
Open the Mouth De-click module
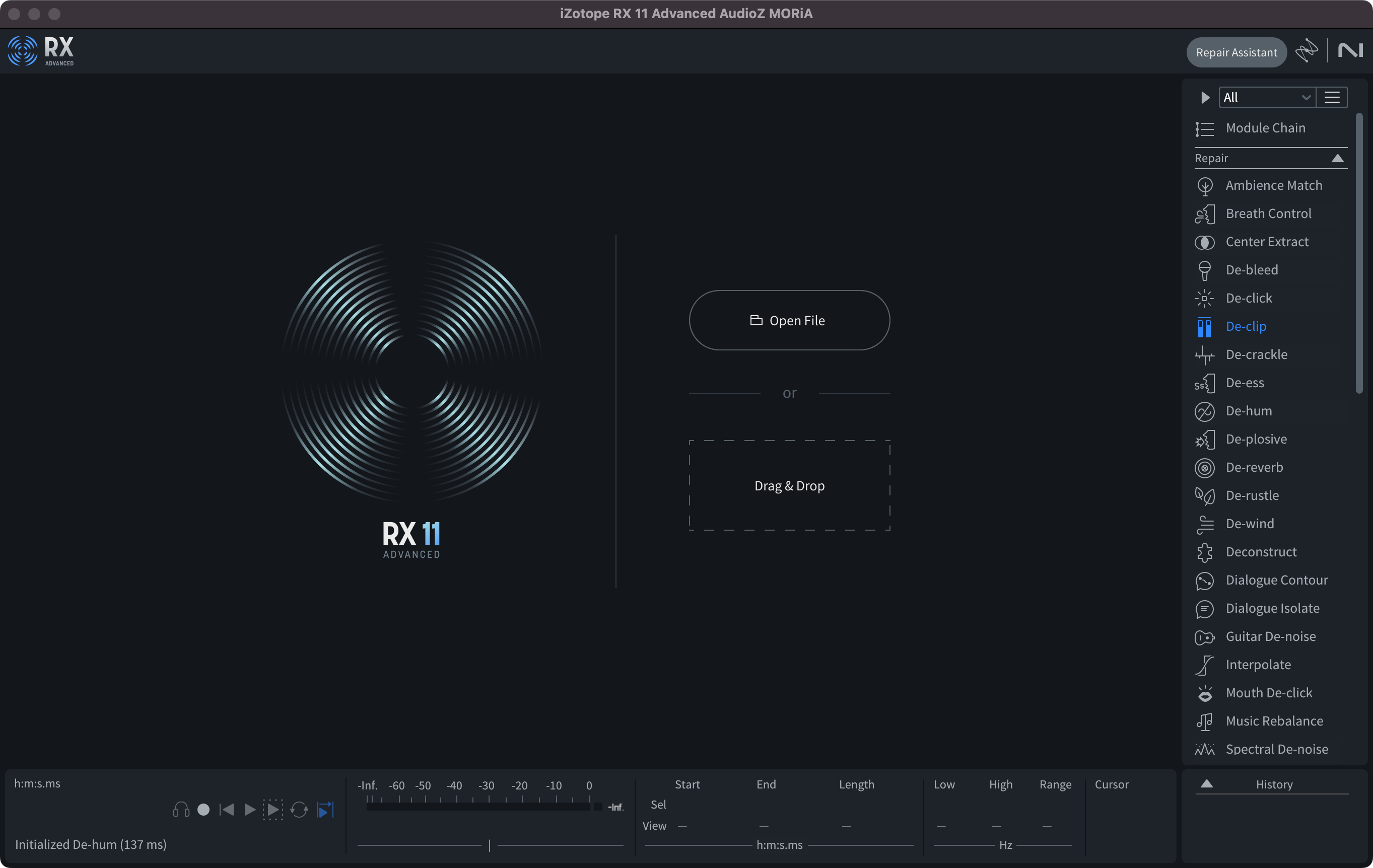coord(1269,693)
